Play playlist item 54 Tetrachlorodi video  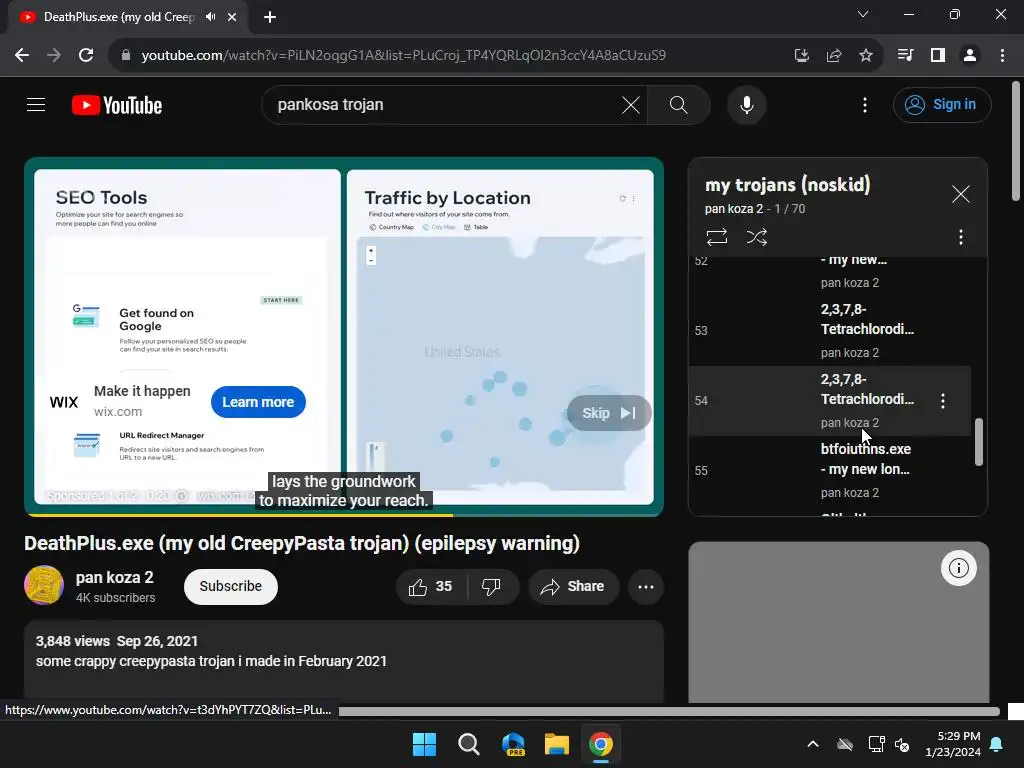pos(829,400)
